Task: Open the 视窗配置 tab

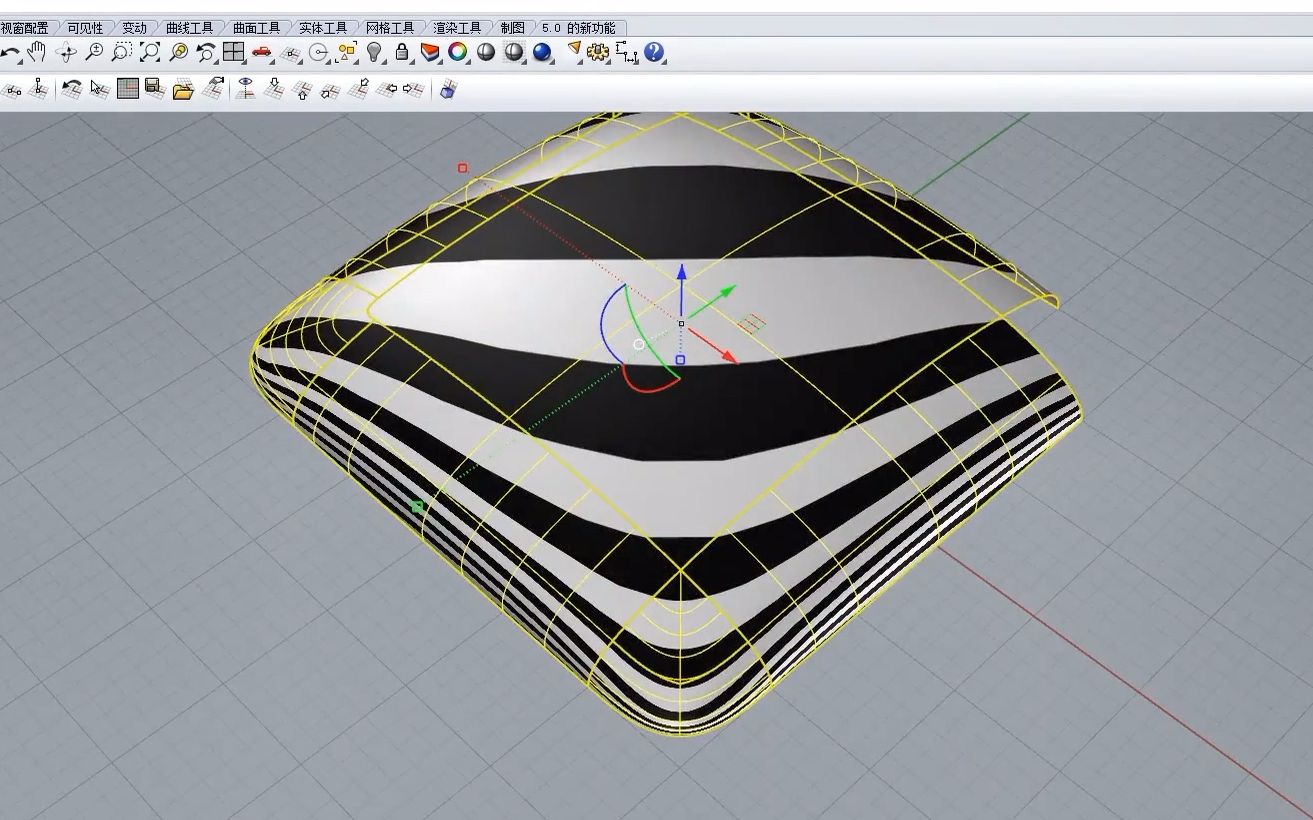Action: coord(24,28)
